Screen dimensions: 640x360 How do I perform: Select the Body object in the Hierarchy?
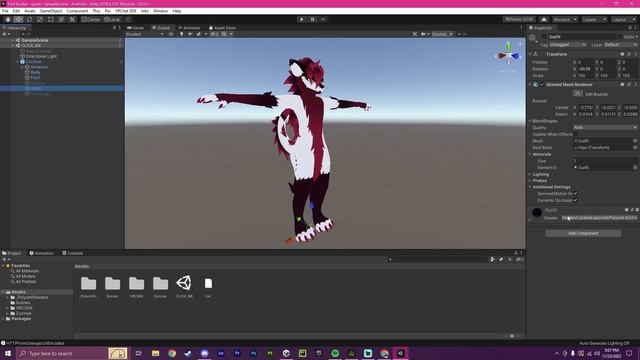35,72
